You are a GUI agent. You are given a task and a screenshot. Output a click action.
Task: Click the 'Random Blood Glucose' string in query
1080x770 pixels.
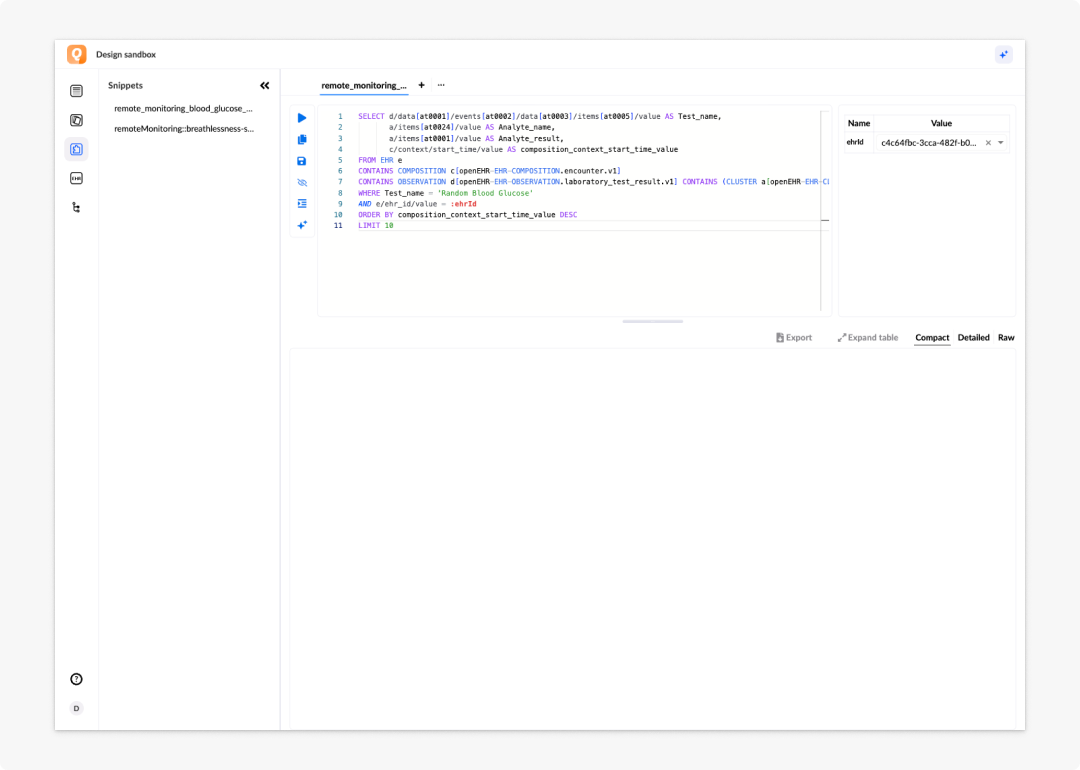click(x=485, y=193)
